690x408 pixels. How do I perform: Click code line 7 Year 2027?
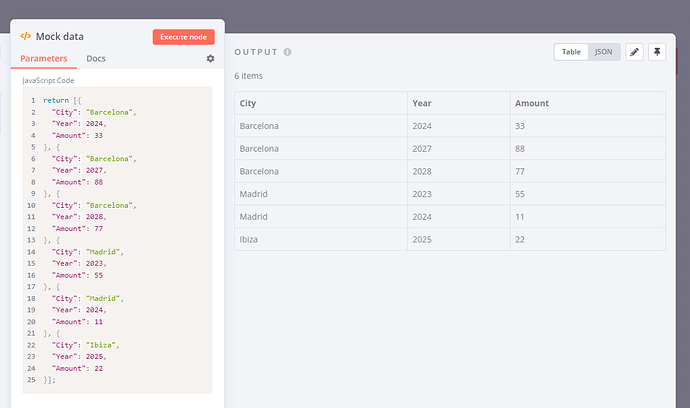[79, 170]
